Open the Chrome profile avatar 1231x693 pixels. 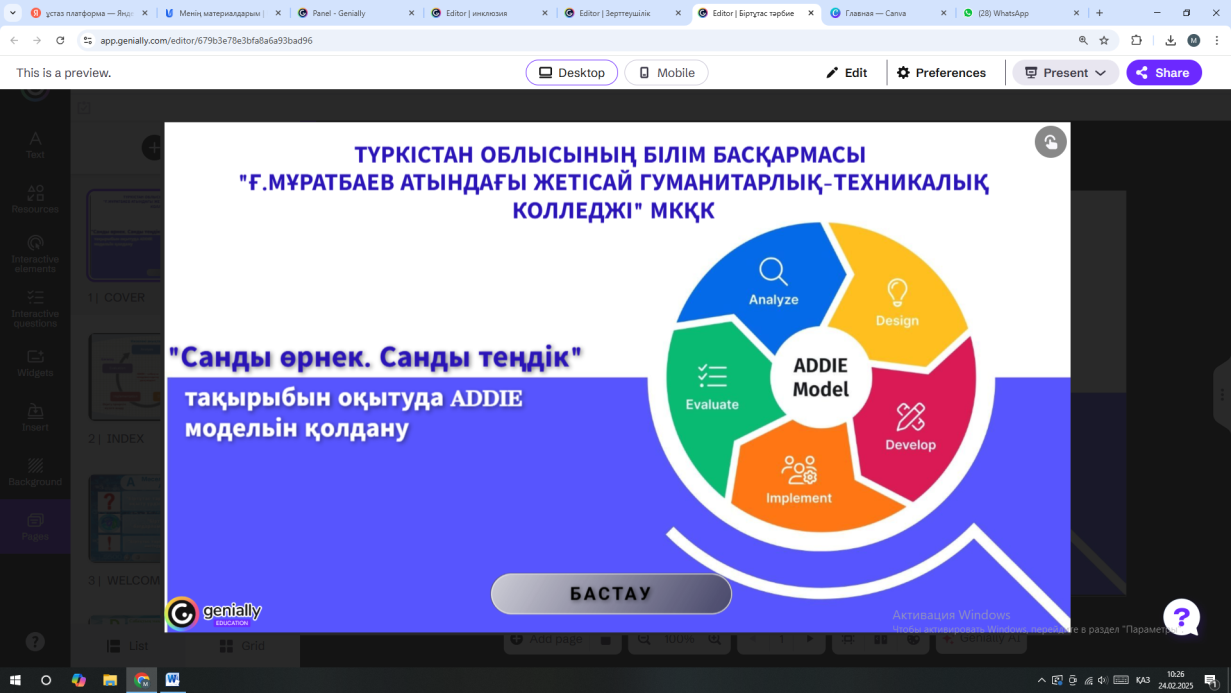coord(1193,40)
